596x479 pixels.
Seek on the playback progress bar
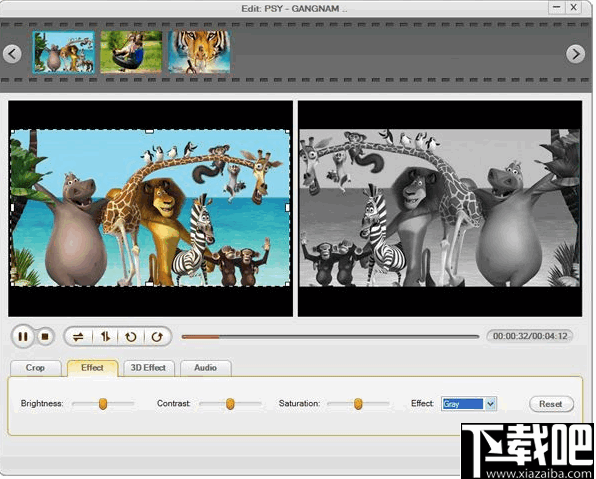click(330, 337)
